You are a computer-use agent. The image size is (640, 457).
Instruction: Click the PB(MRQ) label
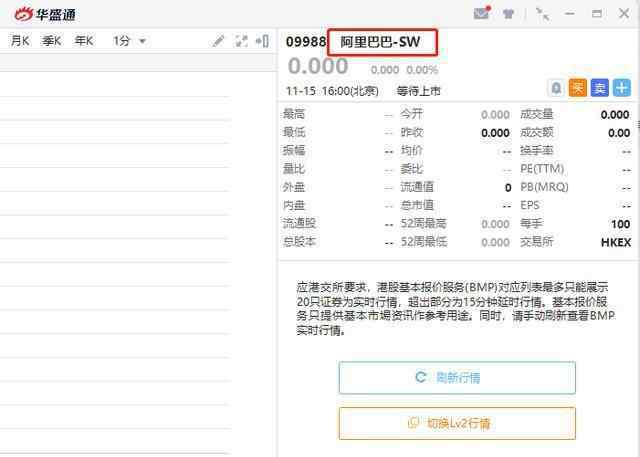544,187
